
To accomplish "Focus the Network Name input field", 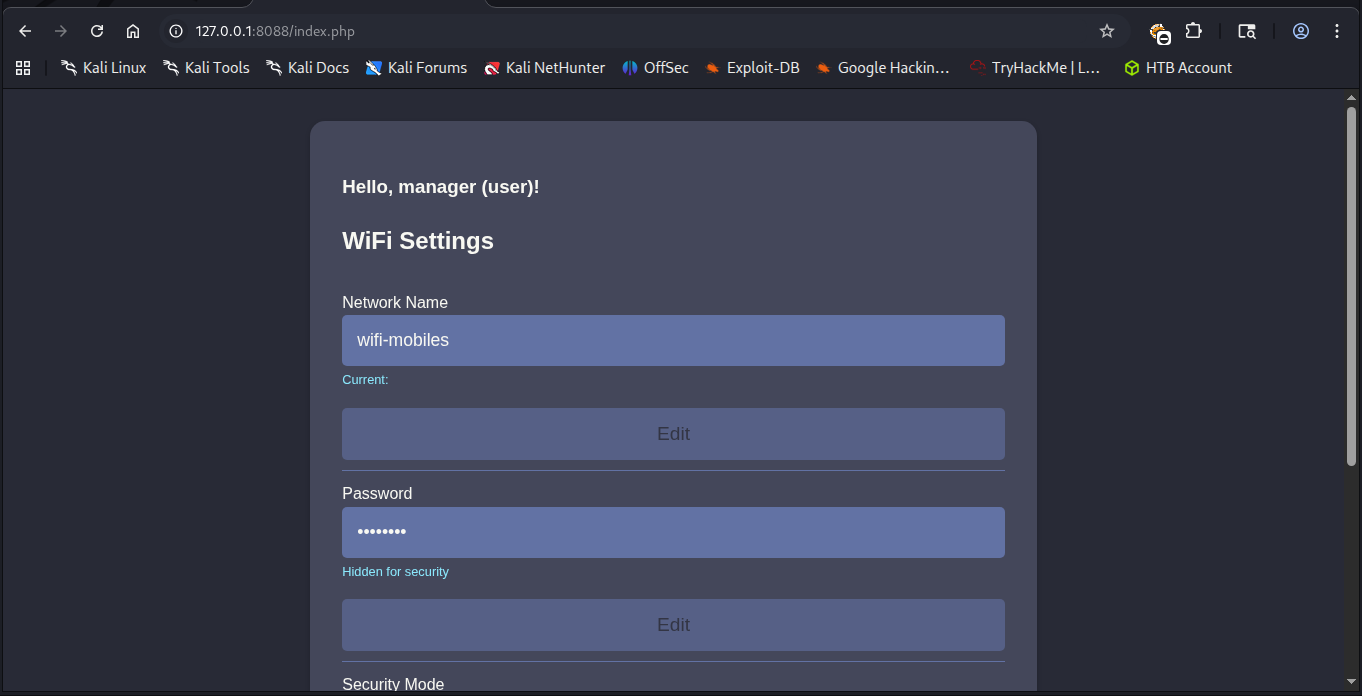I will 673,340.
